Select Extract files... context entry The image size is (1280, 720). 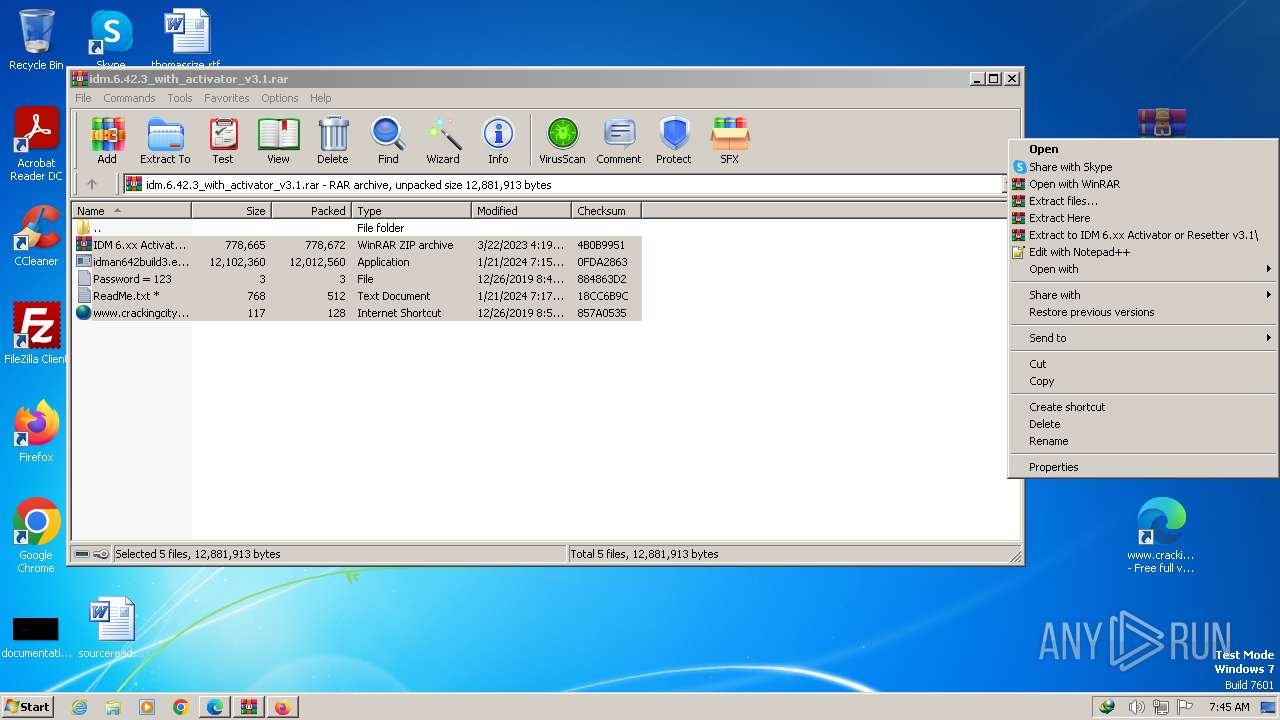(x=1143, y=201)
